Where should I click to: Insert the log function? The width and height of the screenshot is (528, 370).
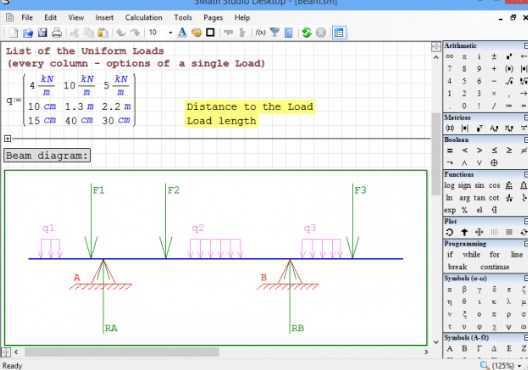pyautogui.click(x=449, y=186)
